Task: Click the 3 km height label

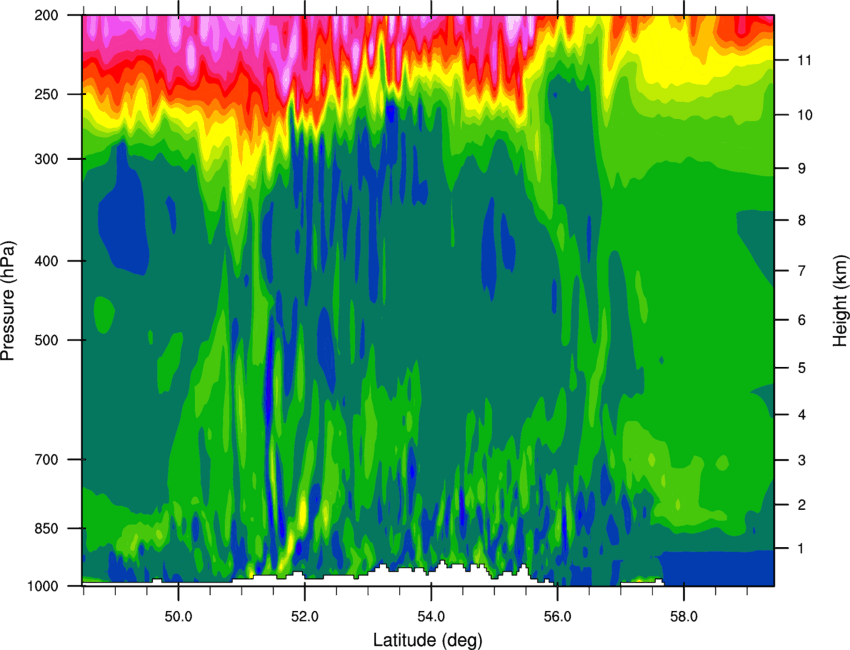Action: 802,460
